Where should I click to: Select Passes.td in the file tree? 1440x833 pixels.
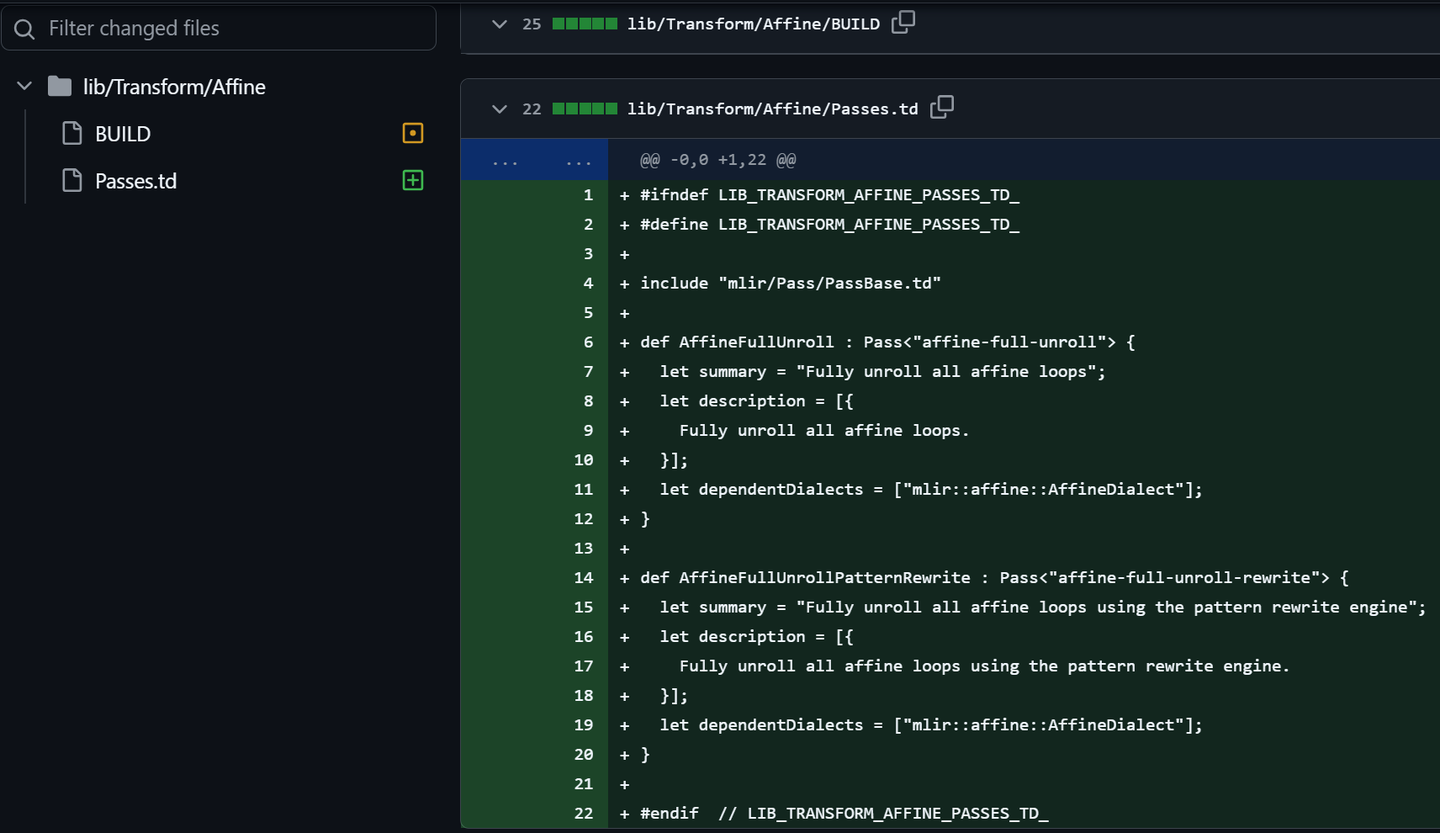[136, 181]
